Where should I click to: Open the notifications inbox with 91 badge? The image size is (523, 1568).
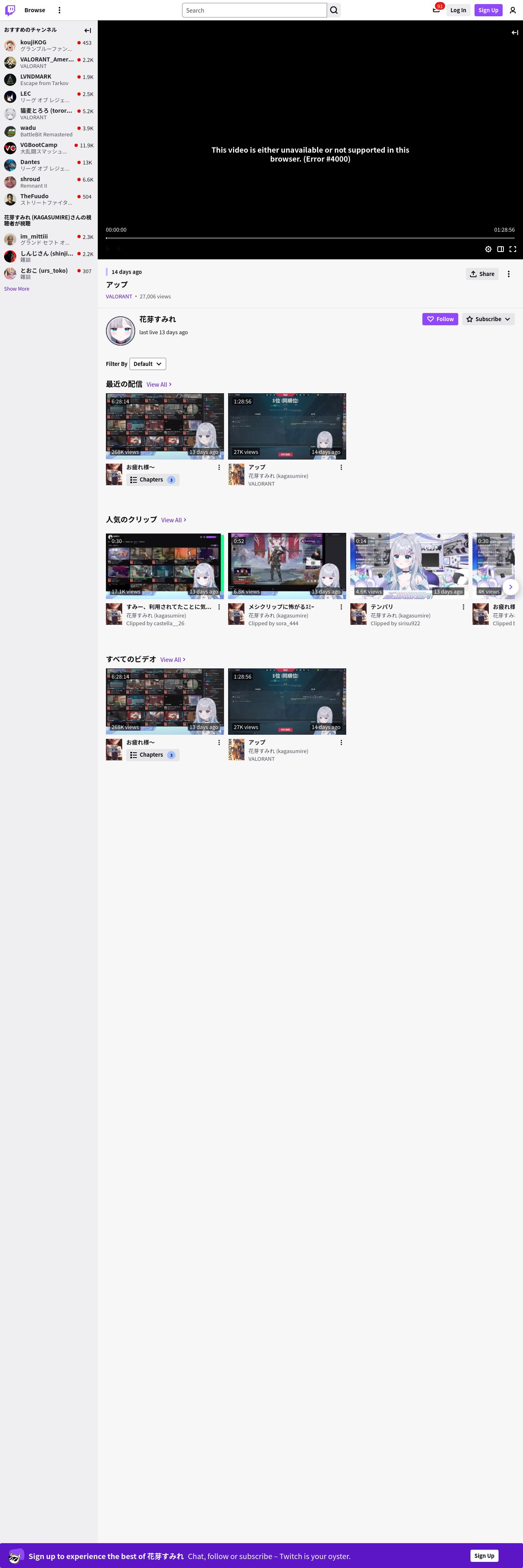point(437,10)
